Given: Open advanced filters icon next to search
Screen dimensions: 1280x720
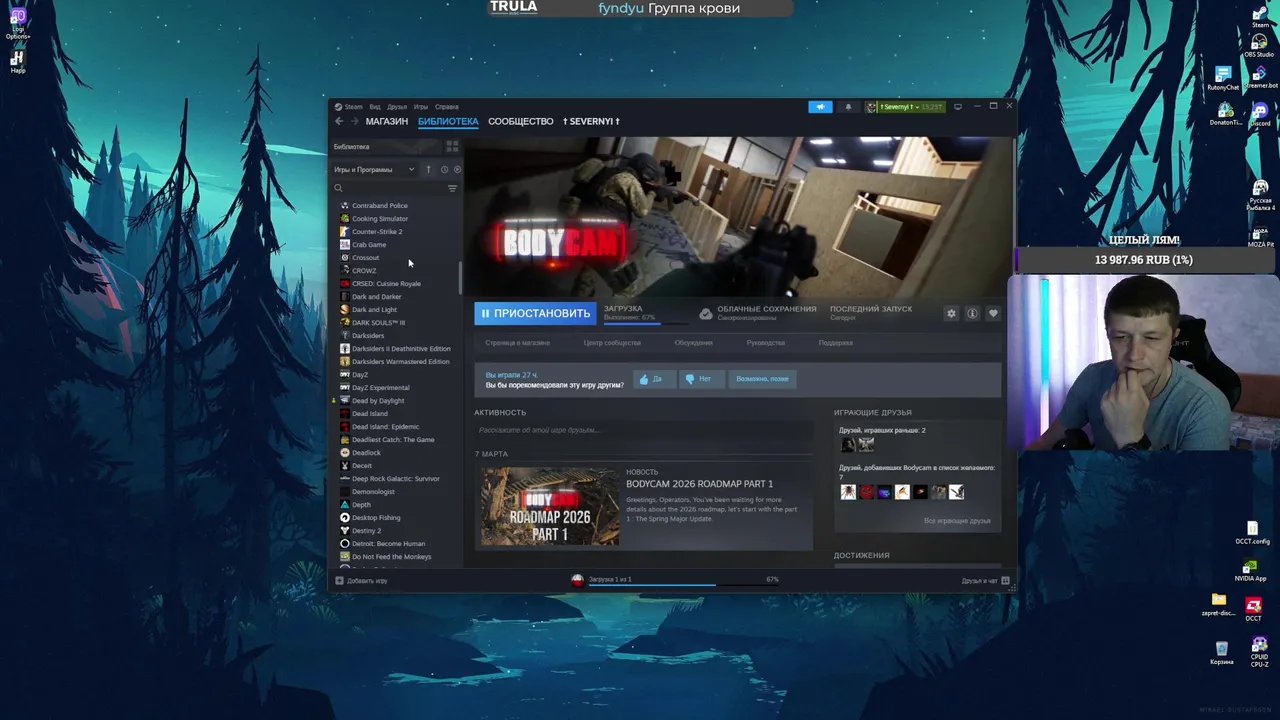Looking at the screenshot, I should [x=452, y=188].
